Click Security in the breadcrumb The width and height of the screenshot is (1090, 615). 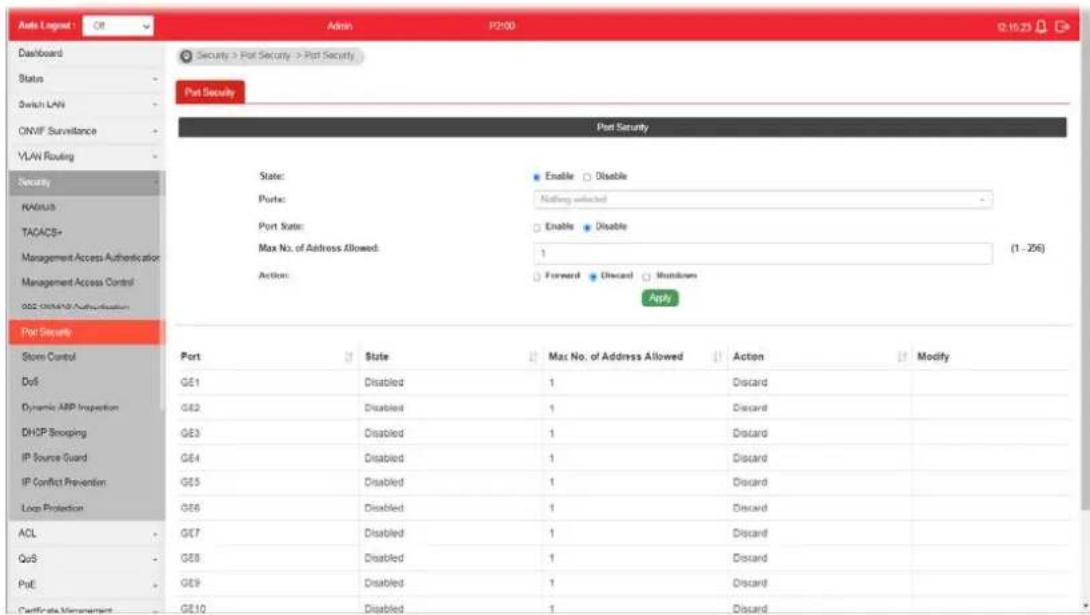[212, 56]
